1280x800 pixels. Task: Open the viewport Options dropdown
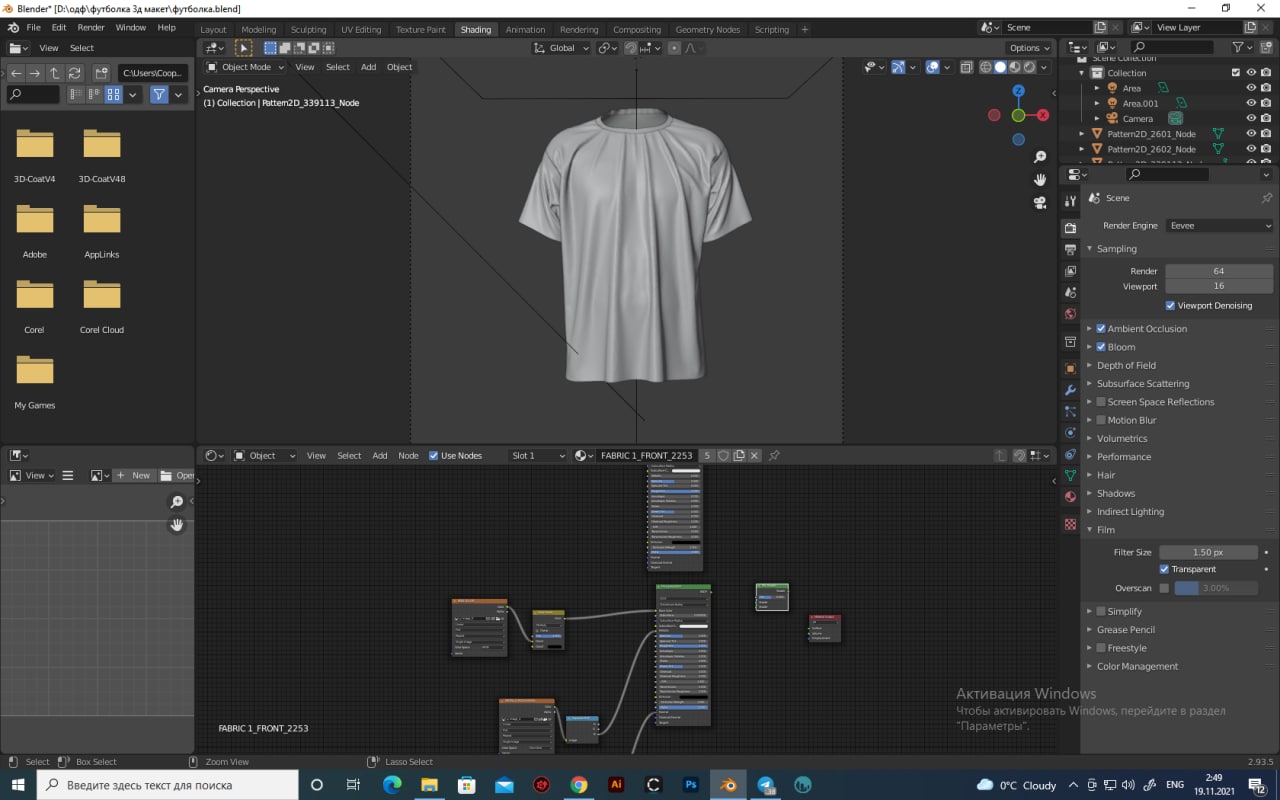pos(1029,48)
